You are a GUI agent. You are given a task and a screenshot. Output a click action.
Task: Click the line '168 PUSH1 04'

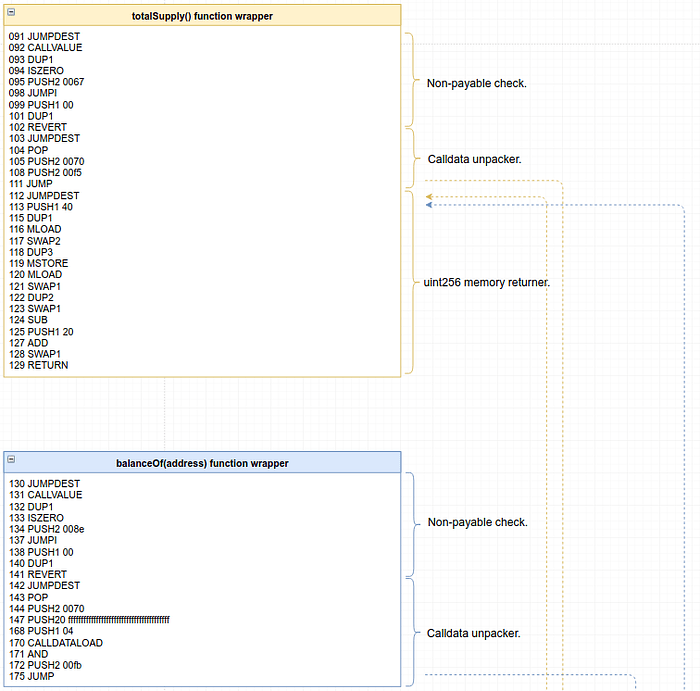(41, 631)
